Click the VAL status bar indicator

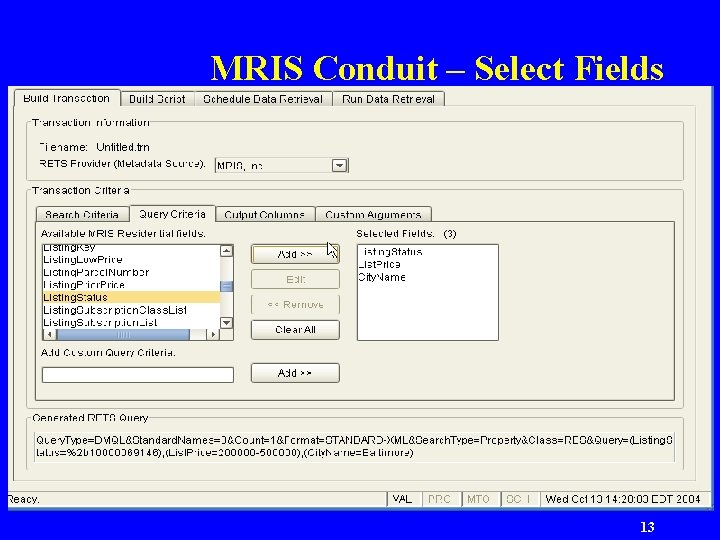point(402,499)
